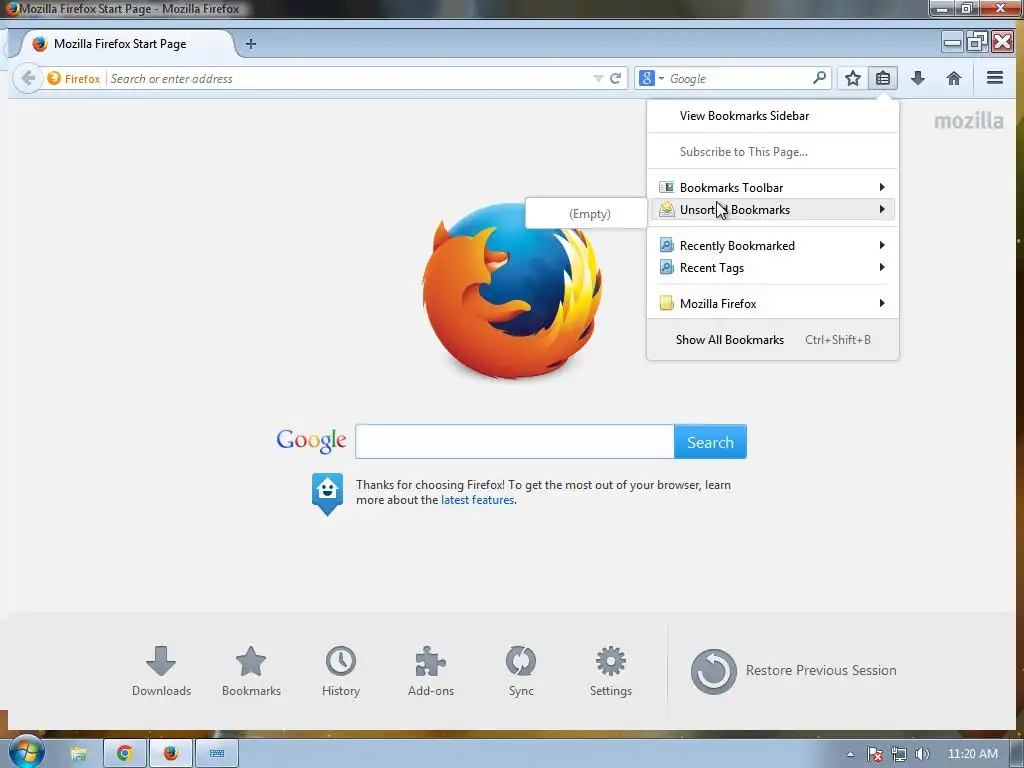
Task: Open Recent Tags submenu
Action: (x=773, y=268)
